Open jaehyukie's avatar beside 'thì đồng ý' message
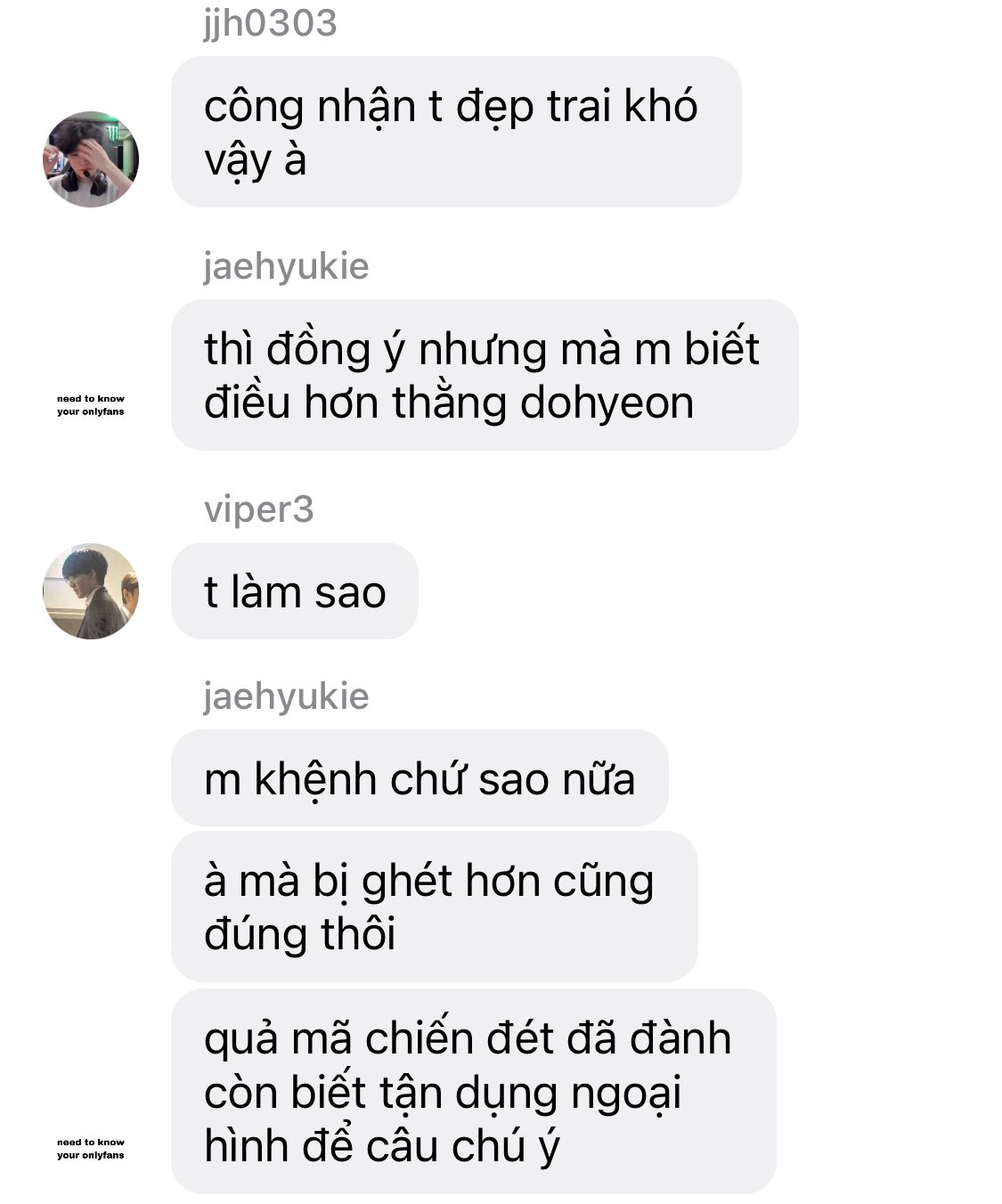This screenshot has height=1204, width=1002. 91,405
